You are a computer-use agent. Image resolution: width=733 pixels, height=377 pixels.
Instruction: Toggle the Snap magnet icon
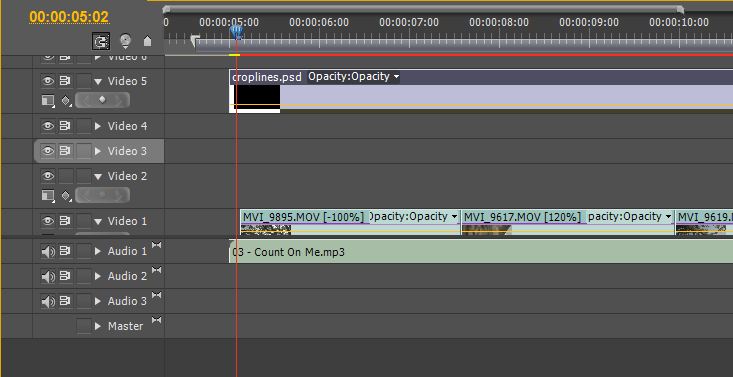101,41
